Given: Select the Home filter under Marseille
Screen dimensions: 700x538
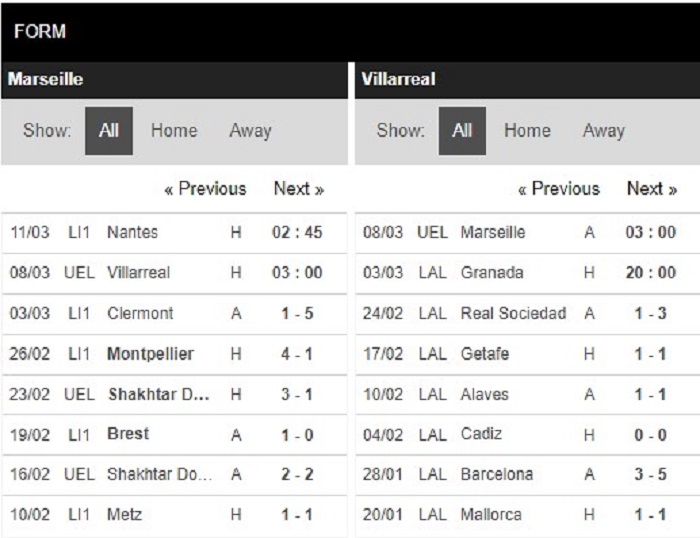Looking at the screenshot, I should coord(174,131).
